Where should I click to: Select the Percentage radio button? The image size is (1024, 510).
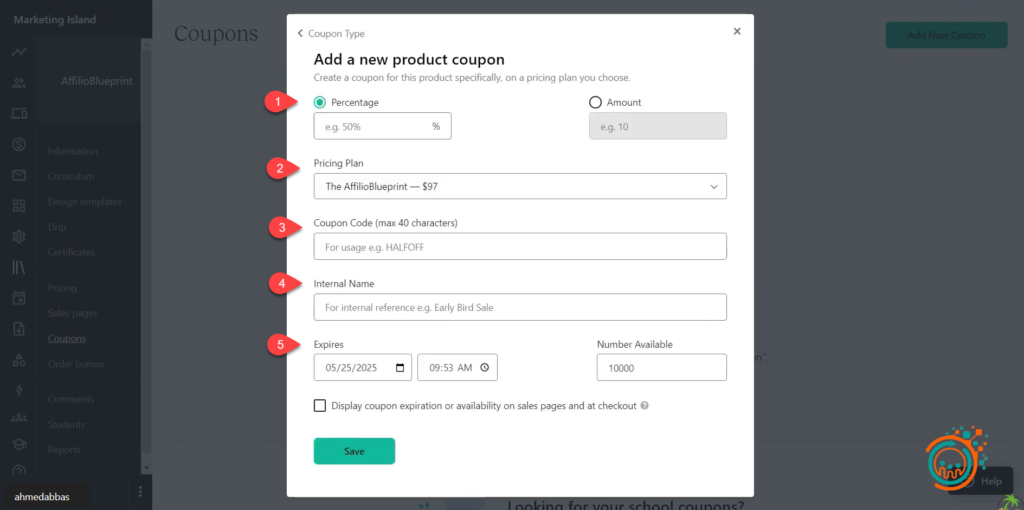(x=320, y=102)
